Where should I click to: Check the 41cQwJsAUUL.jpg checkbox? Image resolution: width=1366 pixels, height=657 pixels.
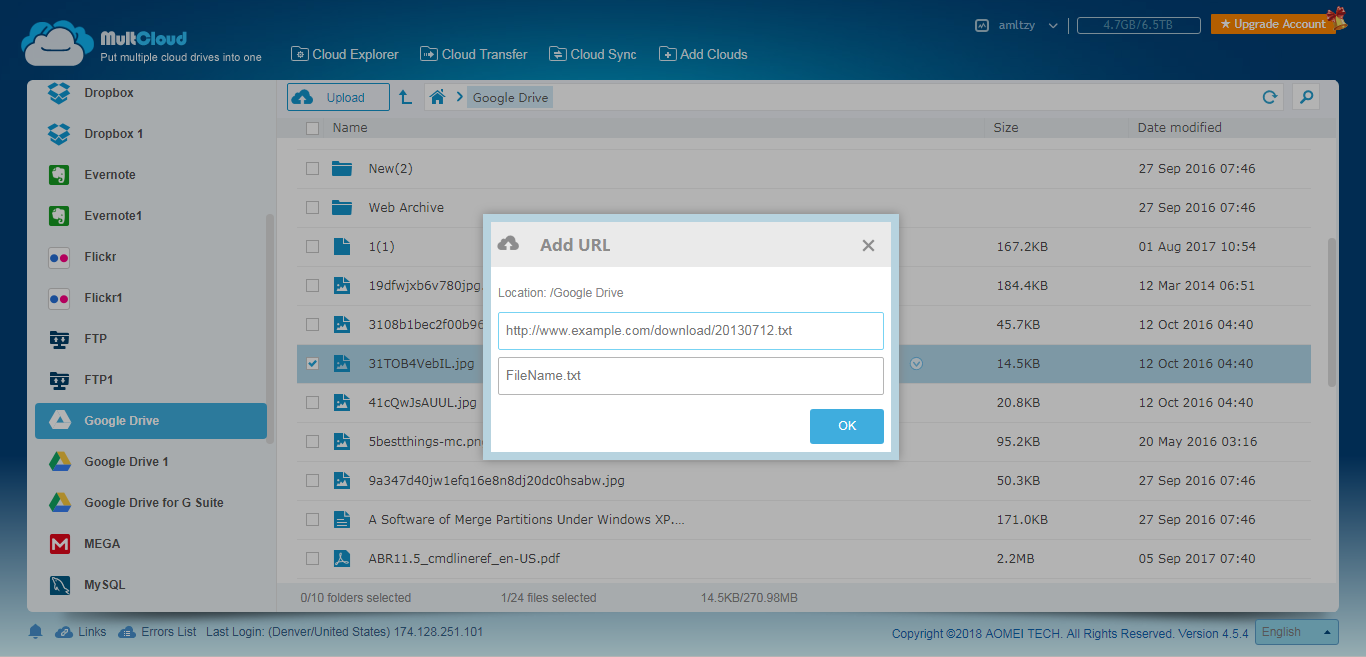[x=312, y=402]
